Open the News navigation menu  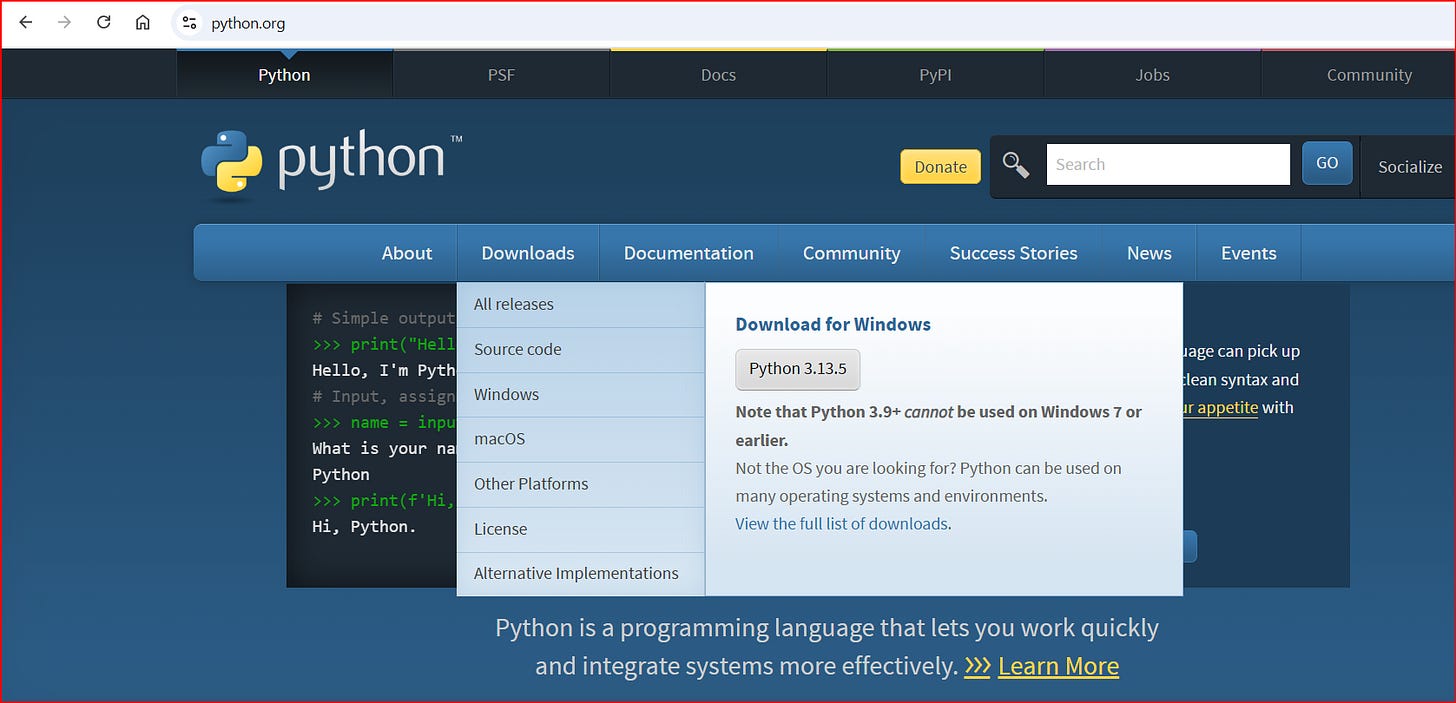coord(1149,253)
